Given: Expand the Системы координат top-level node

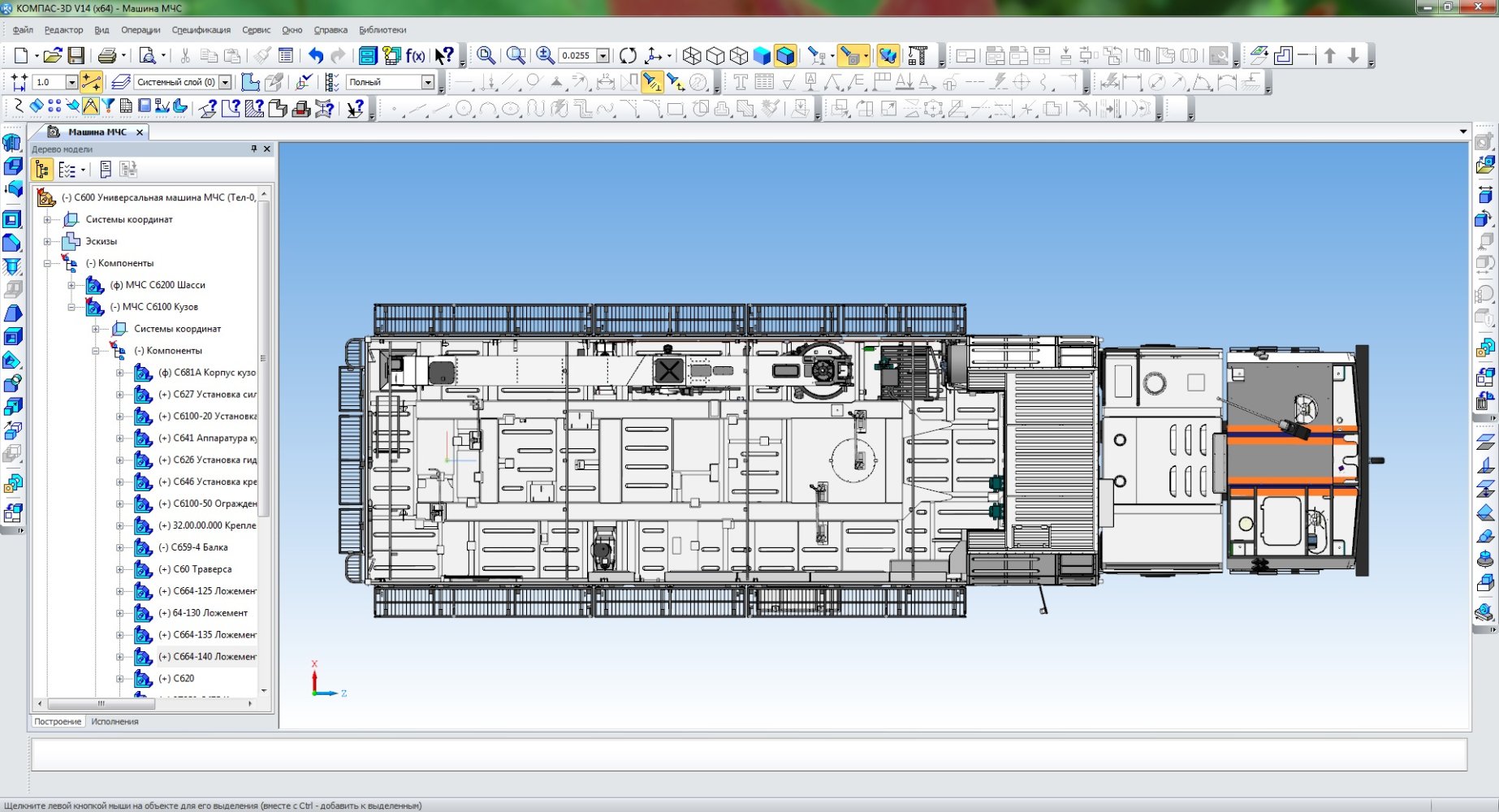Looking at the screenshot, I should 47,219.
